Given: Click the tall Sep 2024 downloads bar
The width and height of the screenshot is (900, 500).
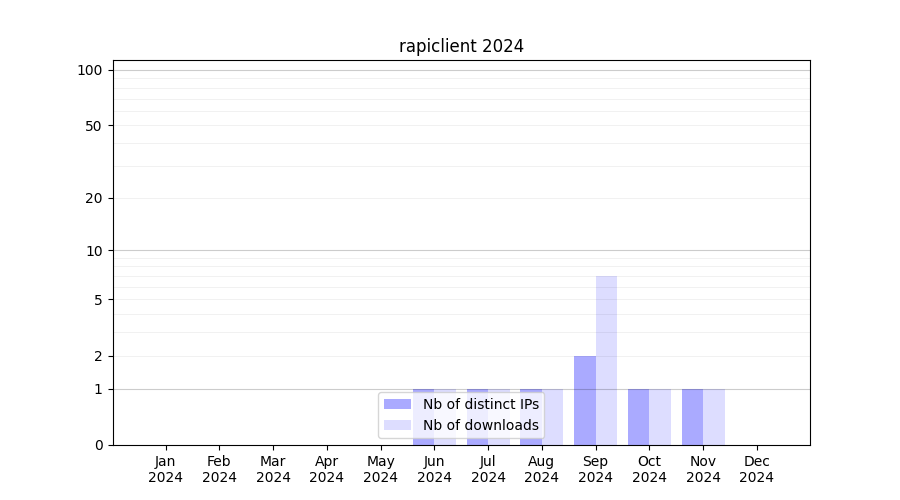Looking at the screenshot, I should click(x=606, y=360).
